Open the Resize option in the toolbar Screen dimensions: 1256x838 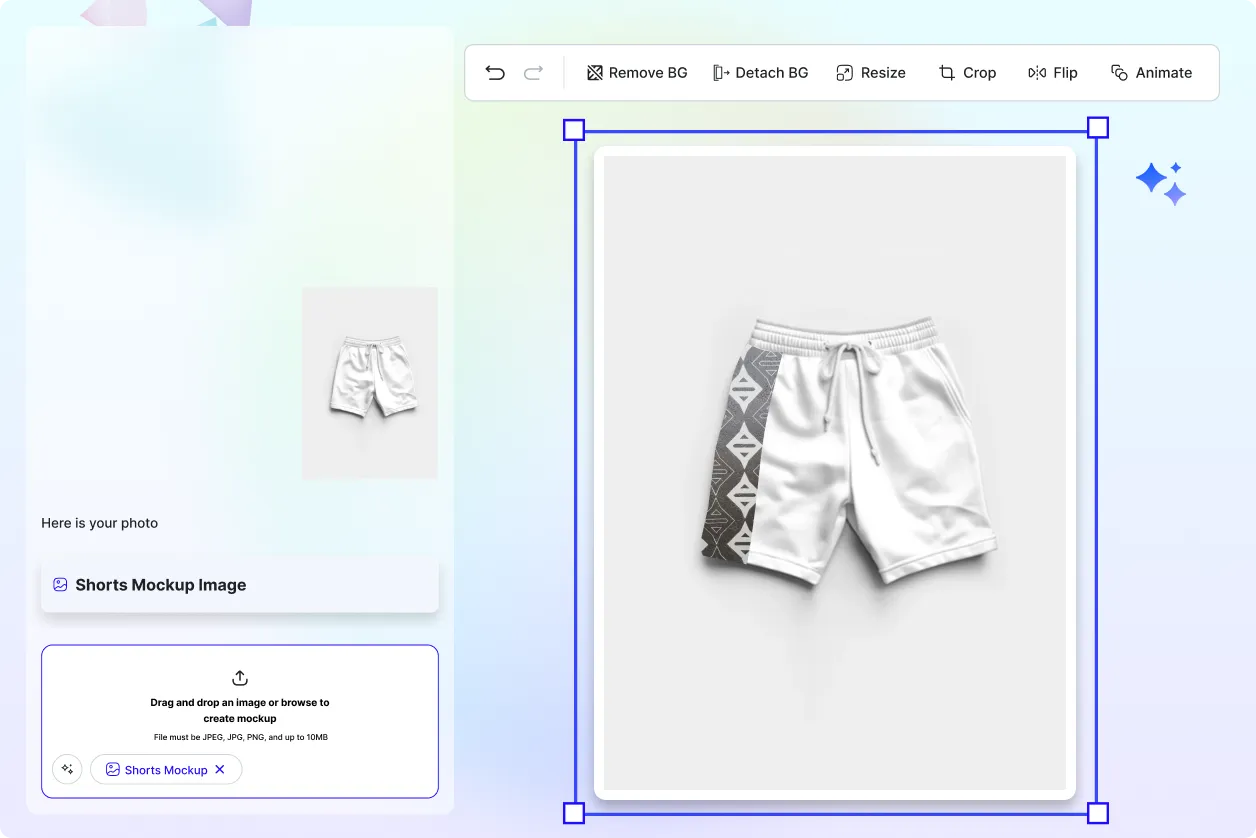[x=871, y=72]
